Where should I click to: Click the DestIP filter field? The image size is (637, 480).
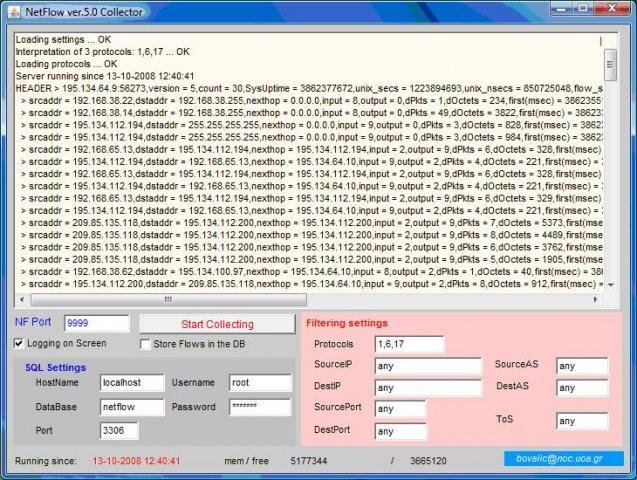(x=428, y=388)
